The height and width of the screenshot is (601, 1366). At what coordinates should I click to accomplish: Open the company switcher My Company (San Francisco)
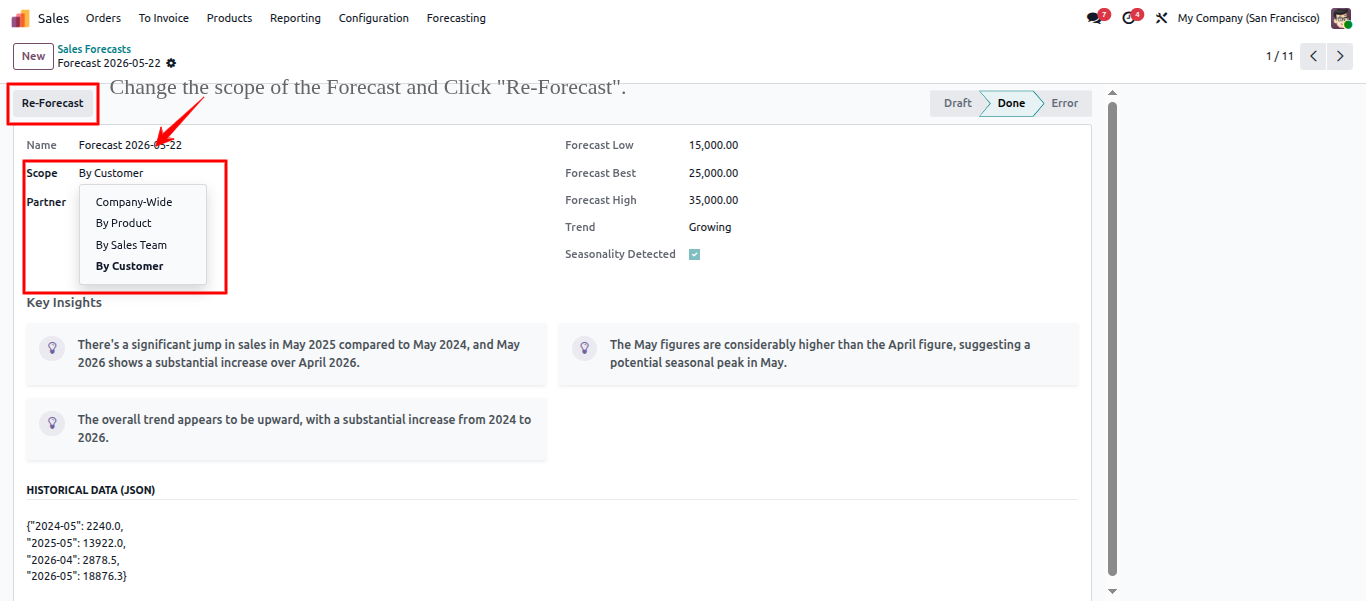[1248, 18]
